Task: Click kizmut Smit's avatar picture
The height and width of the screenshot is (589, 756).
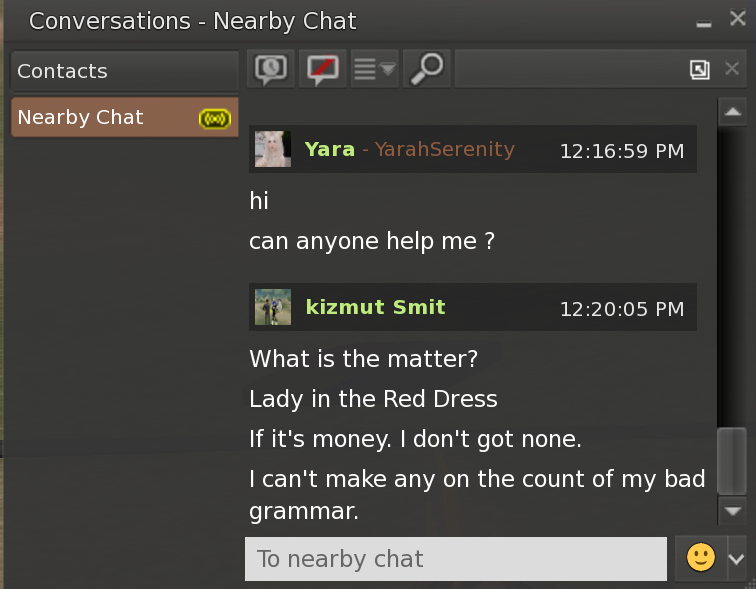Action: tap(272, 307)
